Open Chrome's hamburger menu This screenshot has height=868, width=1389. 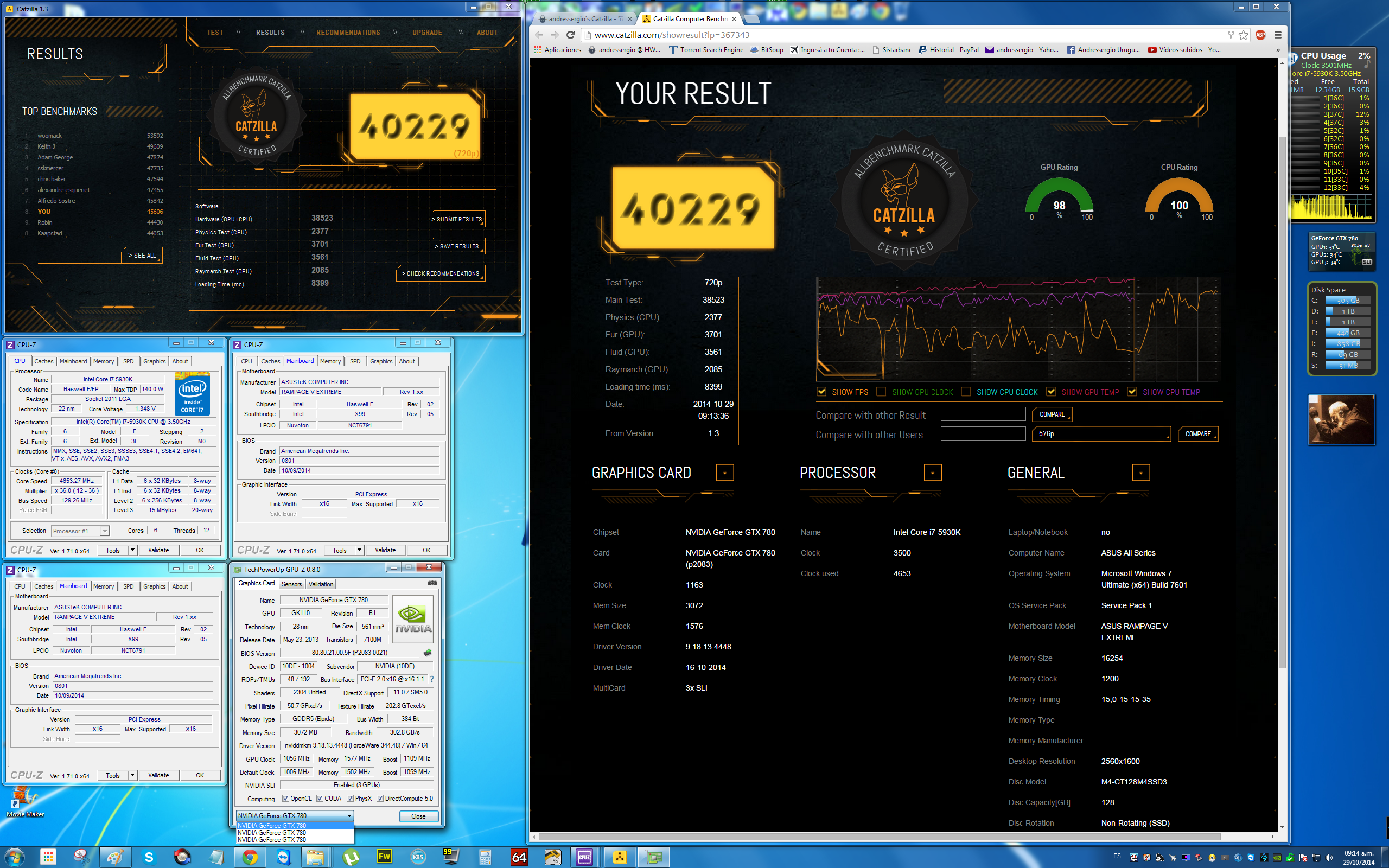click(1278, 35)
